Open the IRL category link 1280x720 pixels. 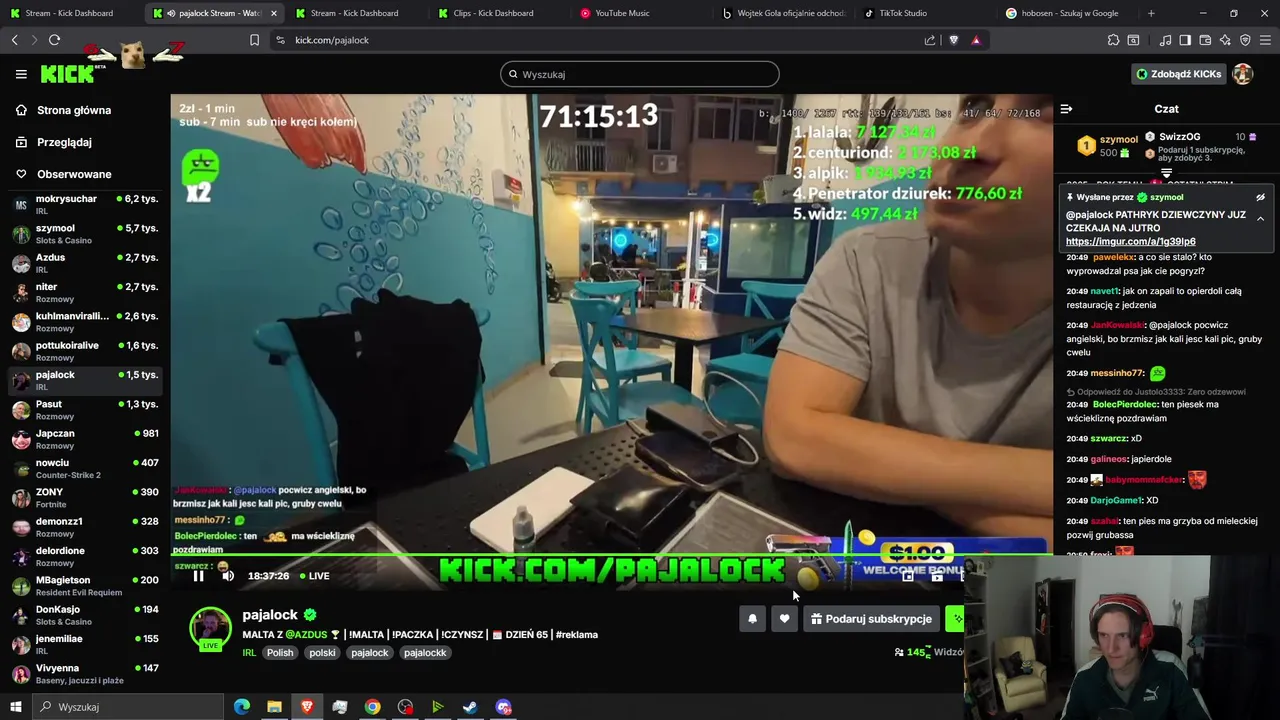249,653
